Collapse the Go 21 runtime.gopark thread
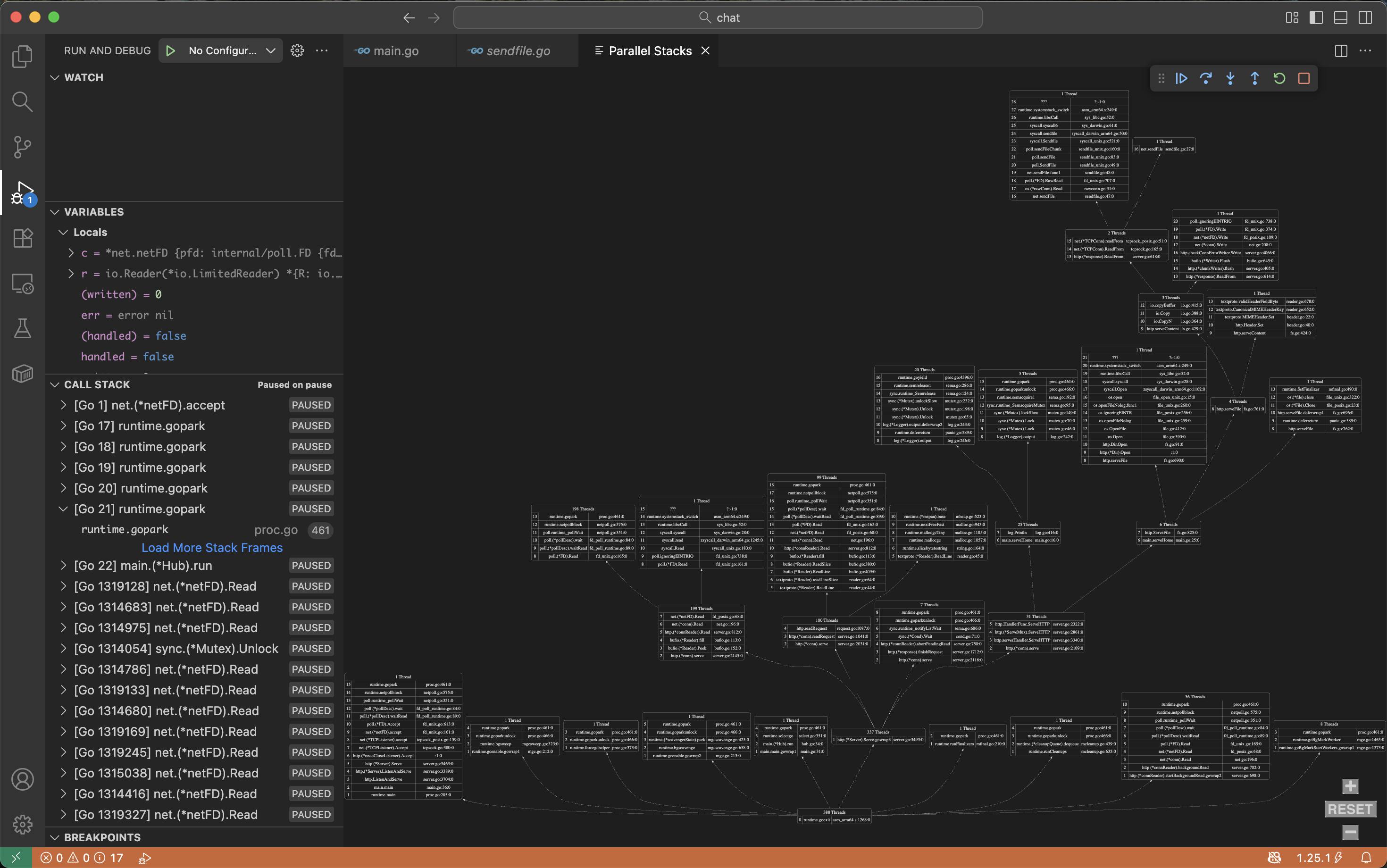The image size is (1387, 868). coord(63,509)
